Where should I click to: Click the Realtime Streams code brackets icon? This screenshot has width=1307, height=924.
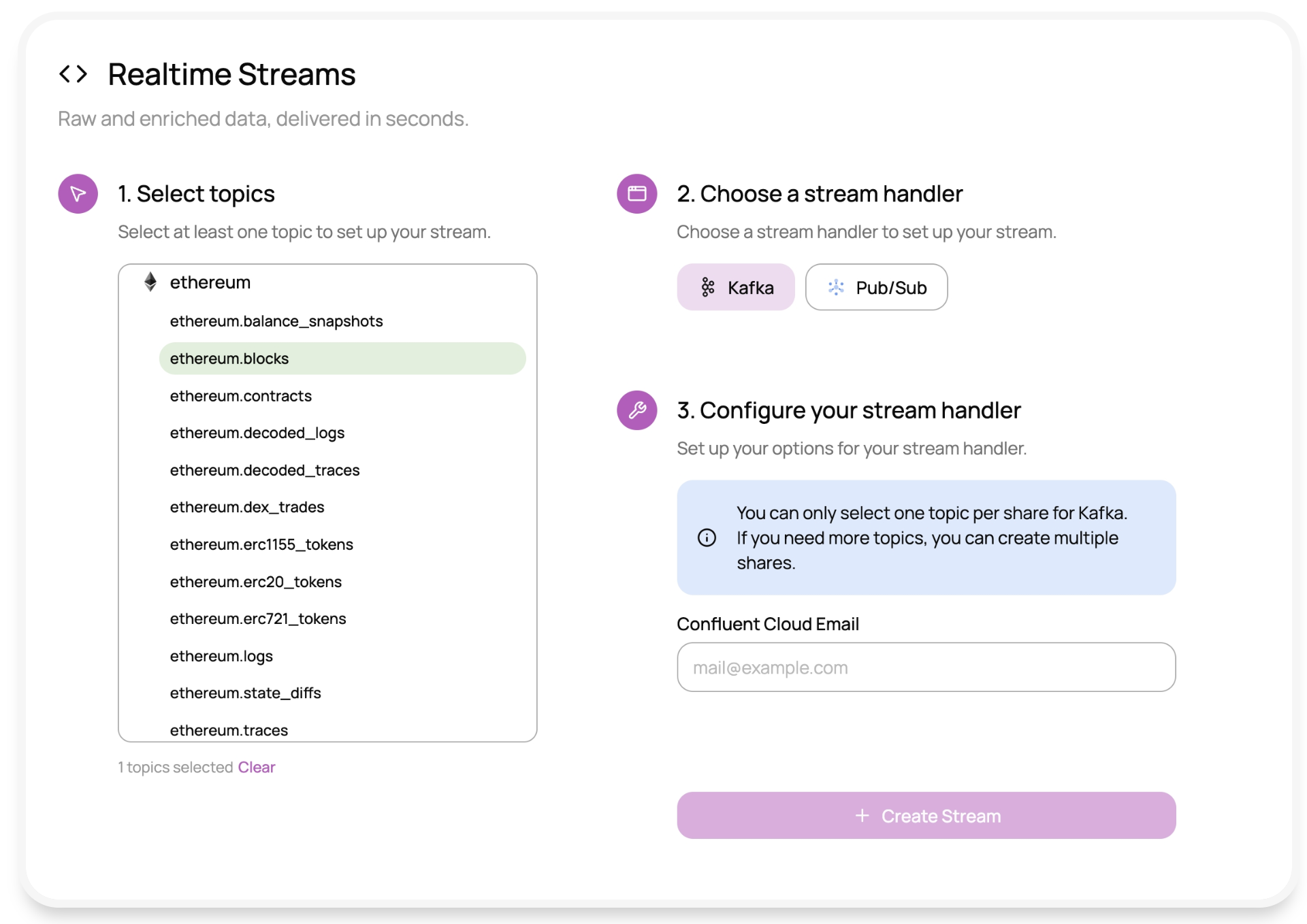click(x=73, y=74)
